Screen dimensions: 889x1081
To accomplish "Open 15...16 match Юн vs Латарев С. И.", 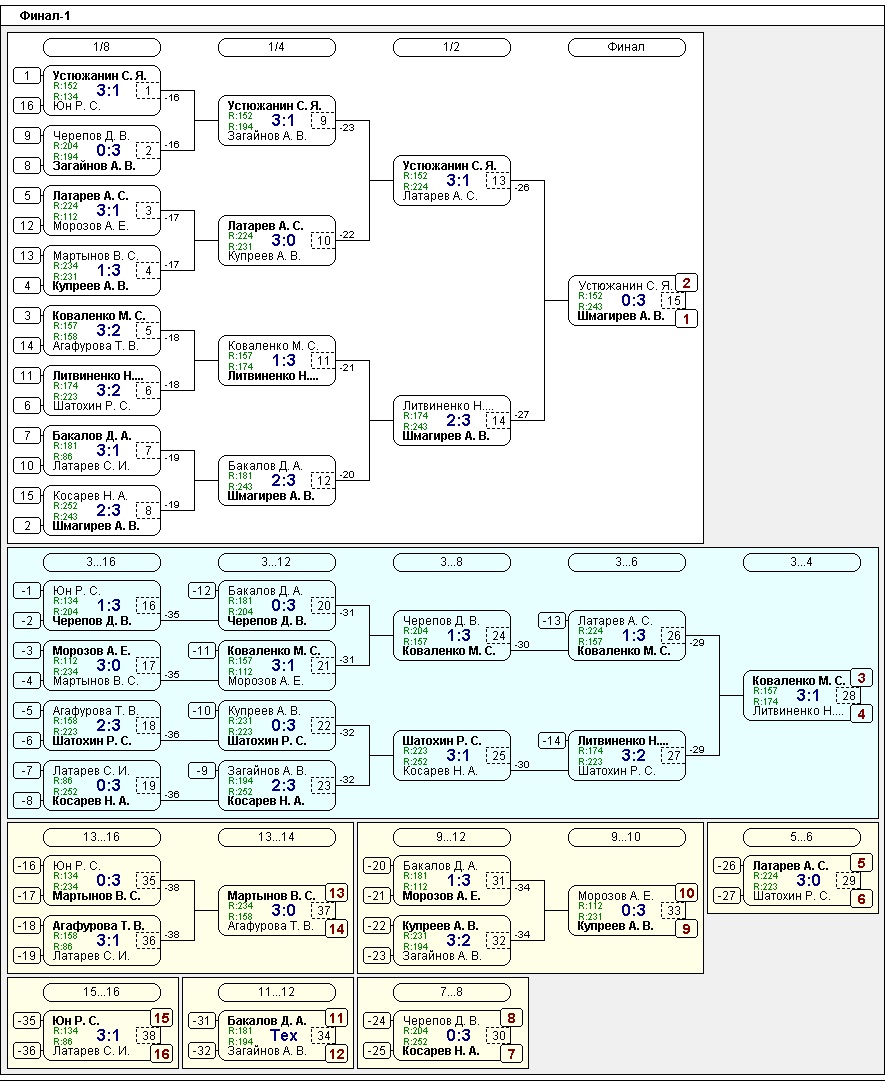I will pyautogui.click(x=102, y=1035).
